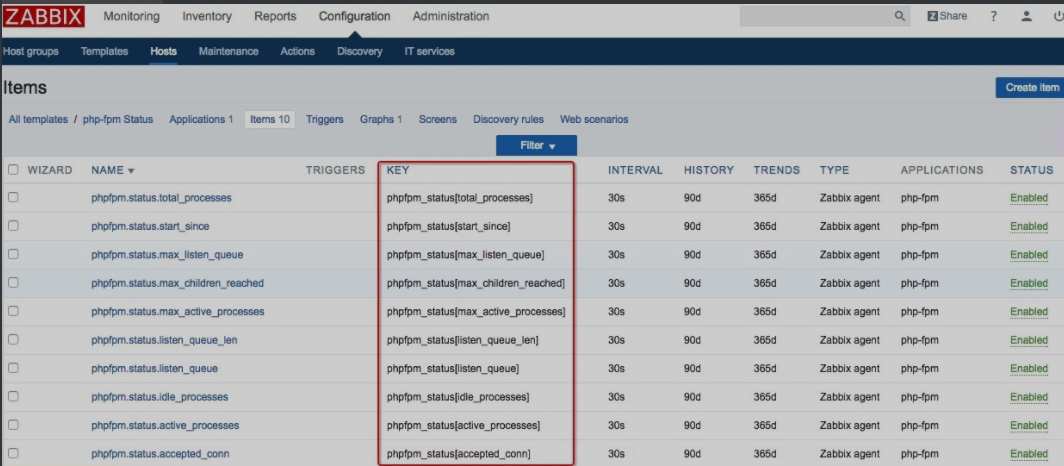The height and width of the screenshot is (466, 1064).
Task: Switch to Graphs 1 tab
Action: 381,119
